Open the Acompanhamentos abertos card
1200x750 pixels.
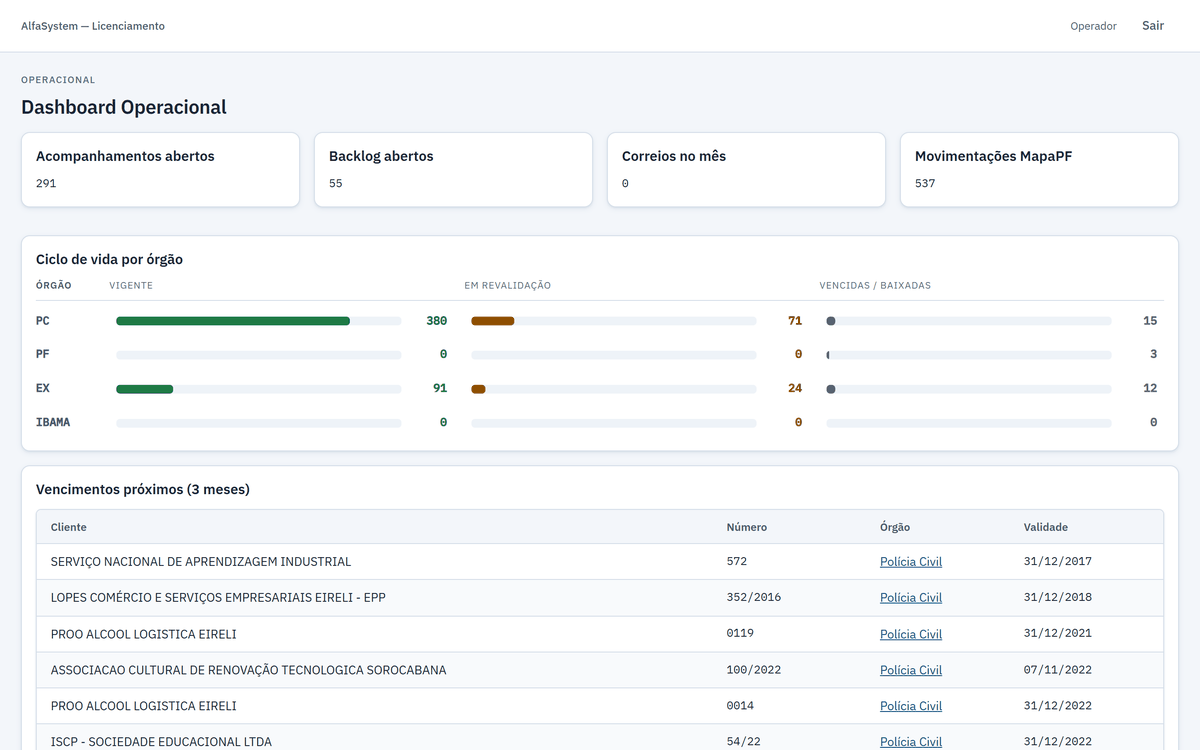(160, 170)
